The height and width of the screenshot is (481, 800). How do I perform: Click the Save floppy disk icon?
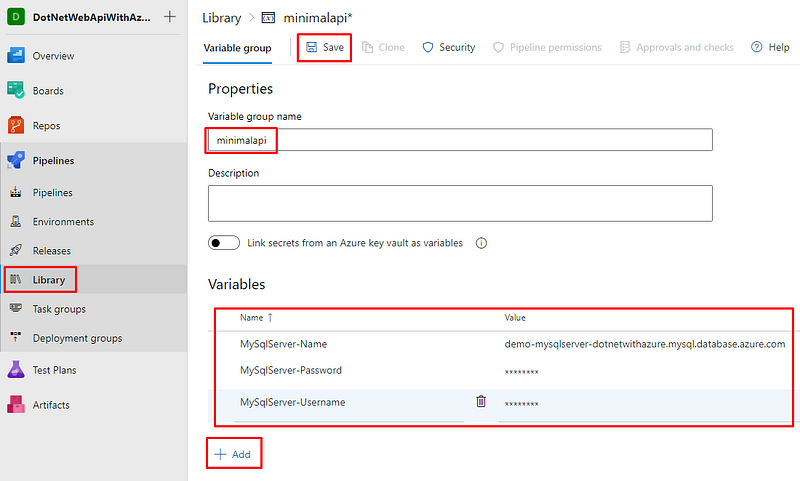point(311,47)
